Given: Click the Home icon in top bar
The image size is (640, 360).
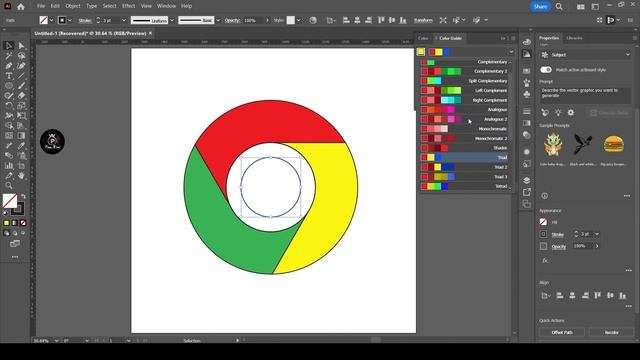Looking at the screenshot, I should tap(21, 7).
